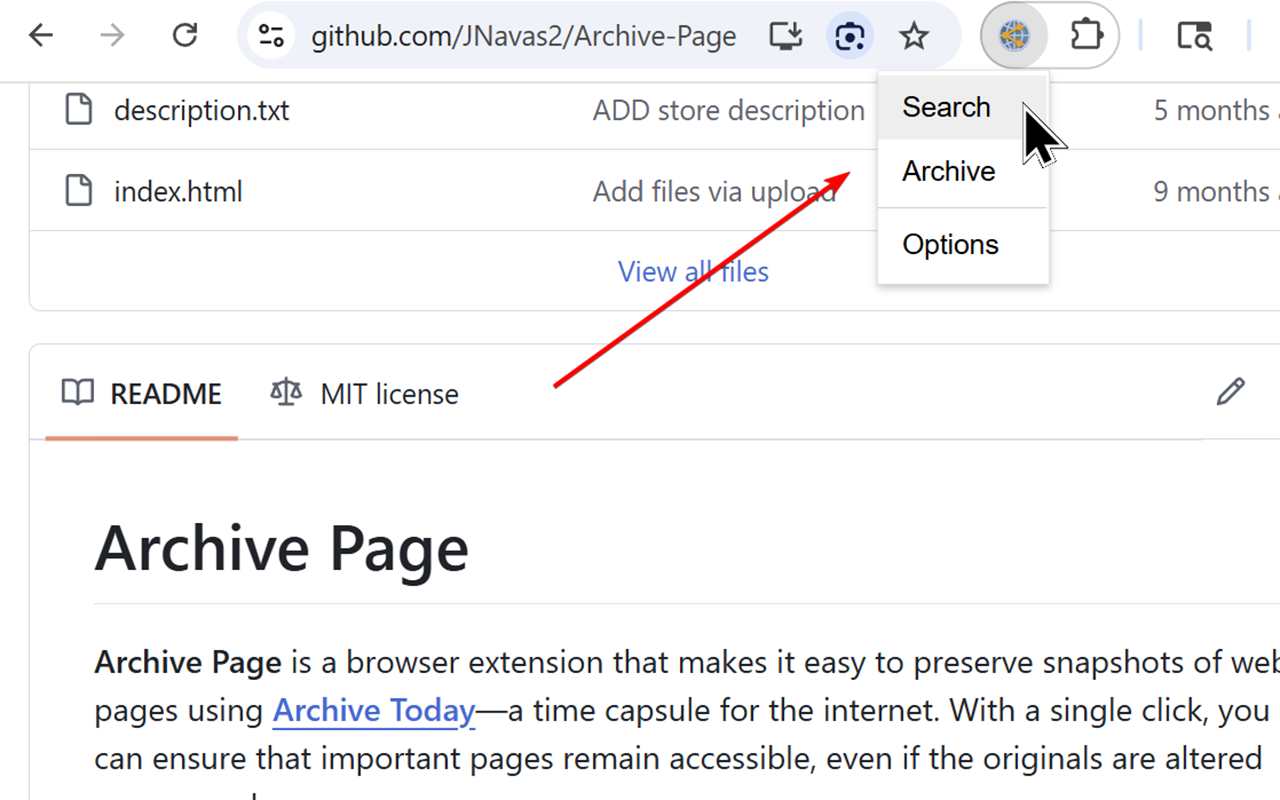Open the 'Add files via upload' commit
1280x800 pixels.
[714, 191]
